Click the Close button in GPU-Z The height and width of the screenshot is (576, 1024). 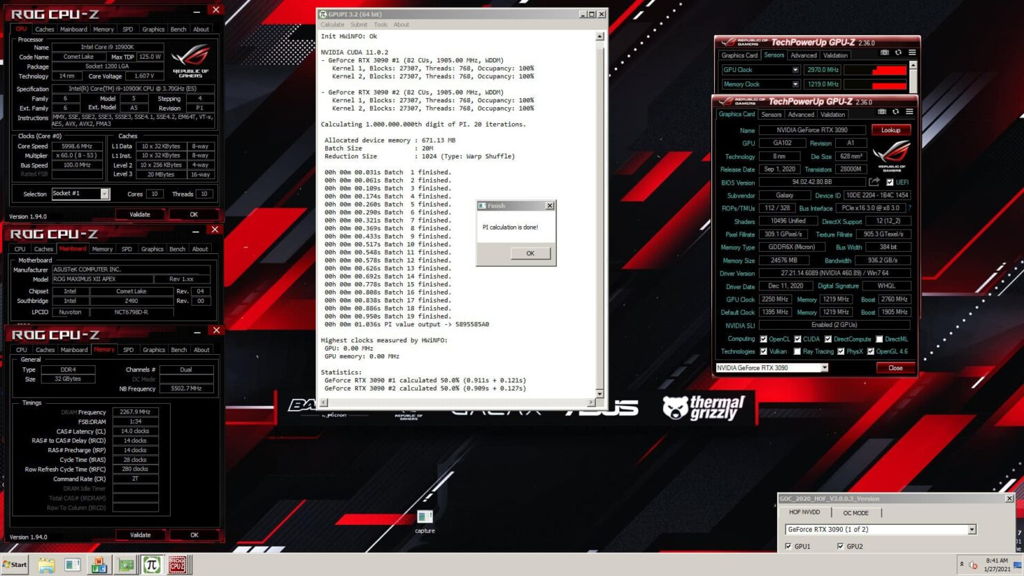[x=895, y=368]
